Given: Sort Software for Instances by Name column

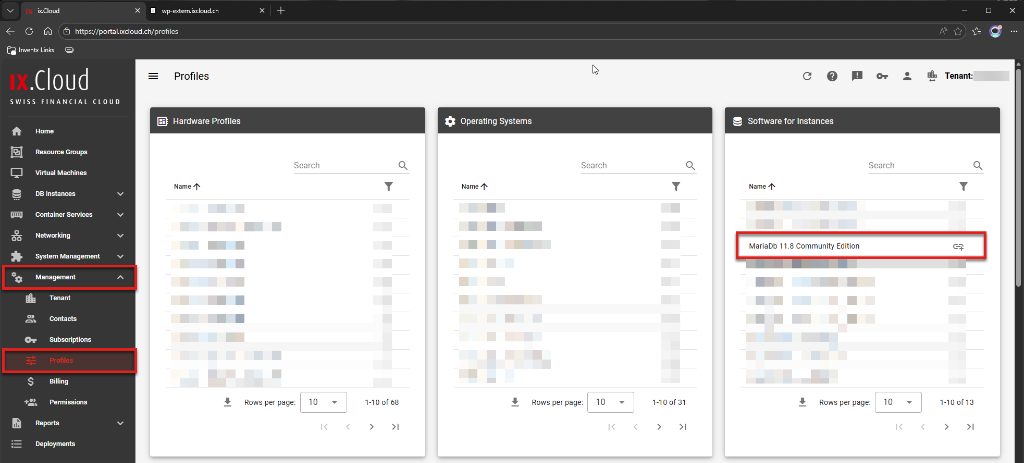Looking at the screenshot, I should coord(761,187).
